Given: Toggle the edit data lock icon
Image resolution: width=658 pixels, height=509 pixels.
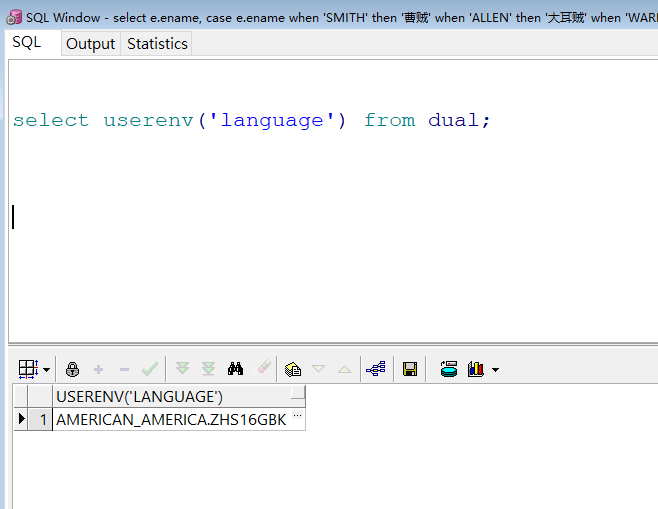Looking at the screenshot, I should [x=72, y=369].
